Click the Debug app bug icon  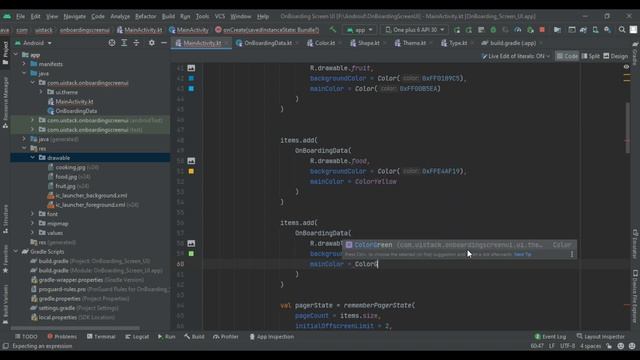pyautogui.click(x=493, y=30)
